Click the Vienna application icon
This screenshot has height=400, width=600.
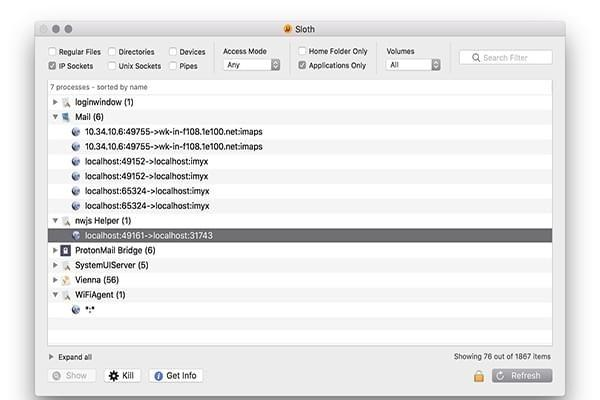pyautogui.click(x=66, y=280)
